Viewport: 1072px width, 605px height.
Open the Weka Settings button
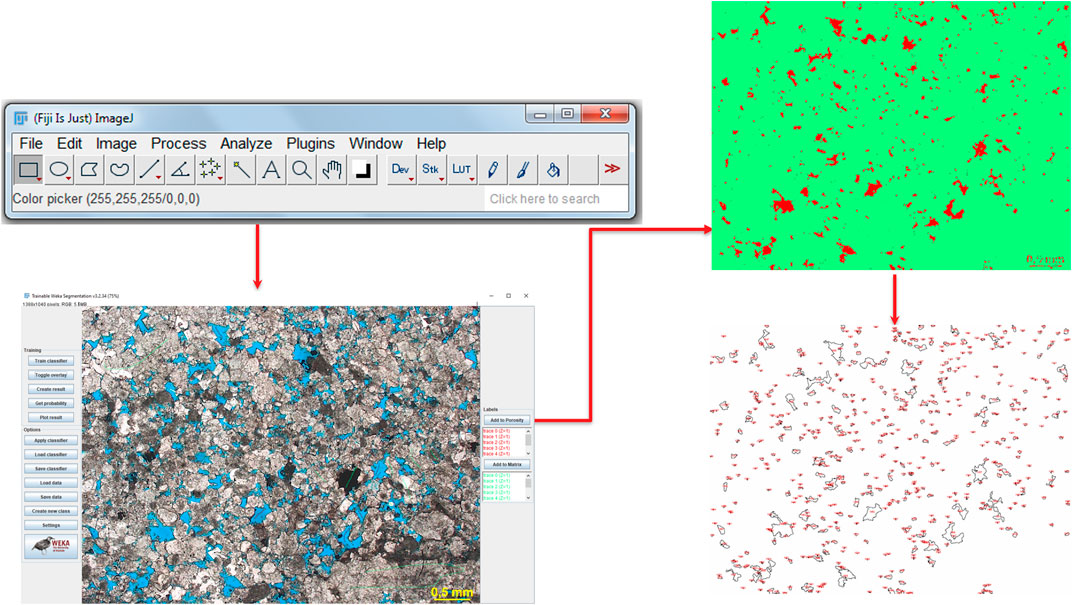(x=51, y=525)
